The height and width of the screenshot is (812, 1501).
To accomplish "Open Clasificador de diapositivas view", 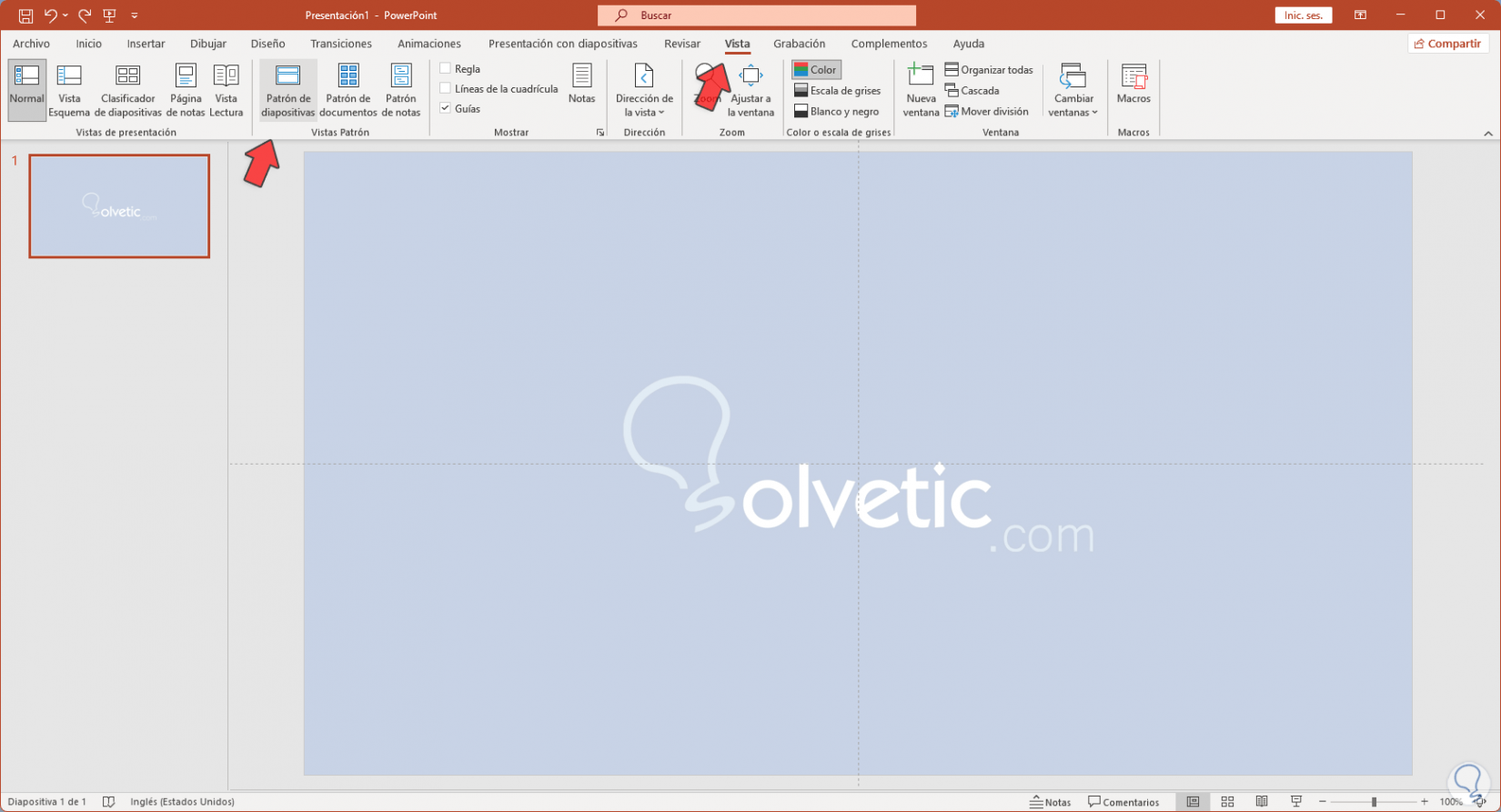I will coord(128,90).
